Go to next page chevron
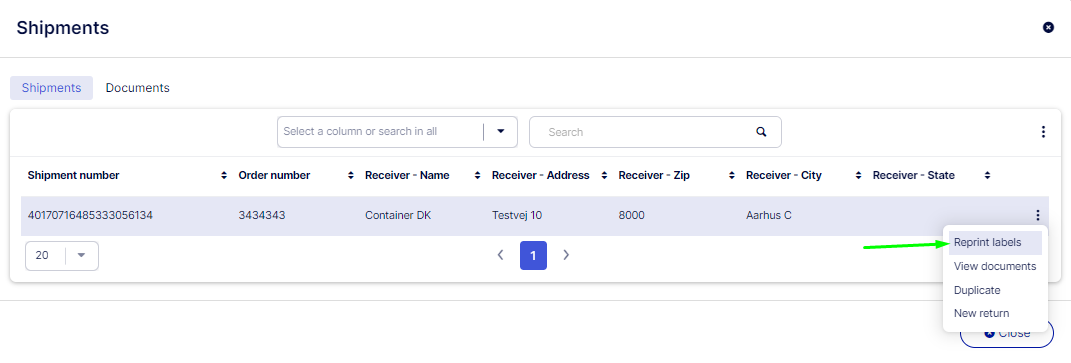The image size is (1071, 363). point(566,255)
